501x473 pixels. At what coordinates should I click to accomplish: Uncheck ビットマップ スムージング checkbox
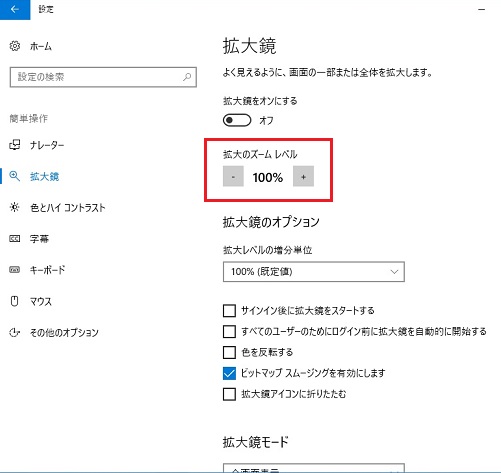[229, 373]
